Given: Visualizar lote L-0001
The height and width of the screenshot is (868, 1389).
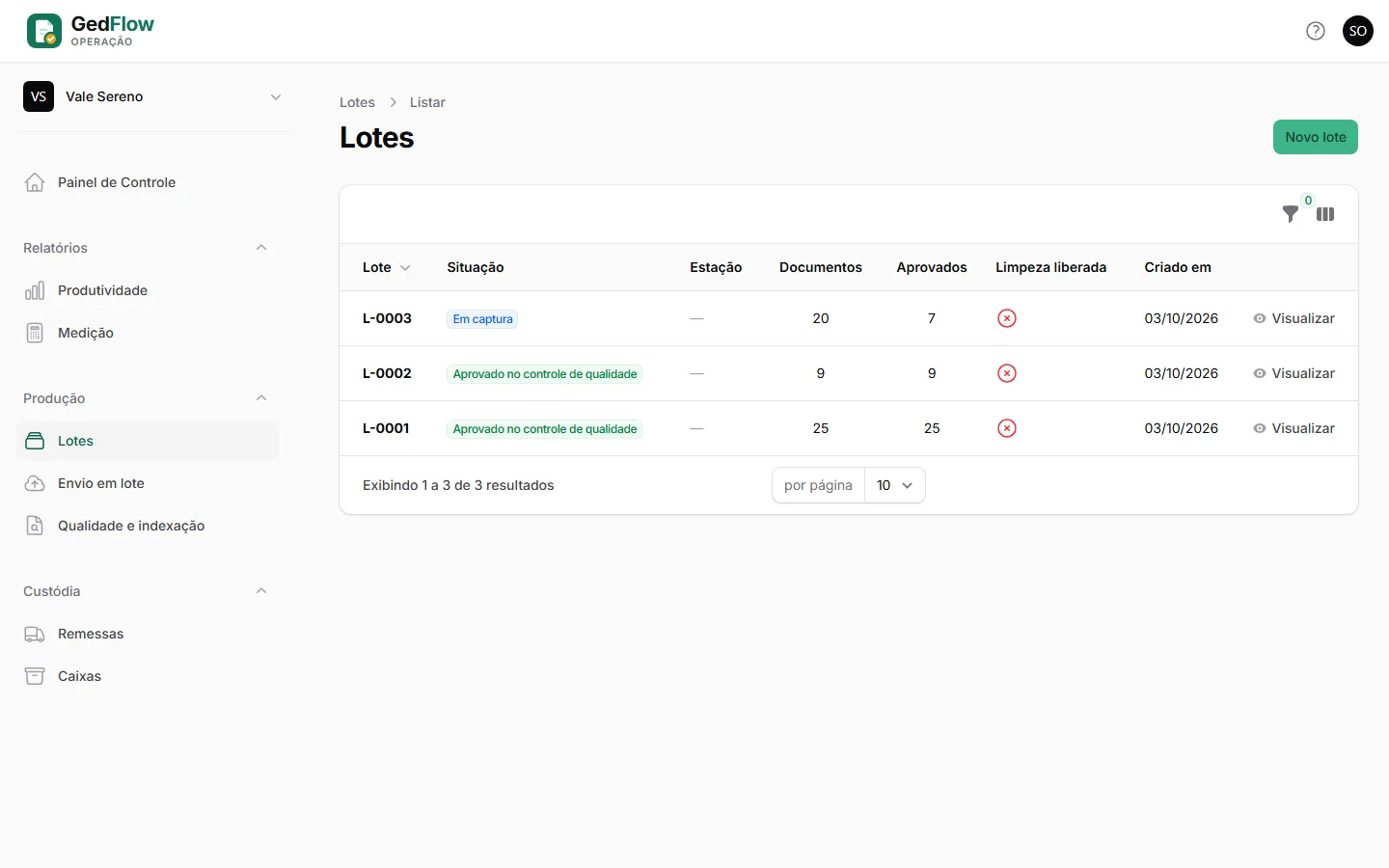Looking at the screenshot, I should tap(1294, 428).
